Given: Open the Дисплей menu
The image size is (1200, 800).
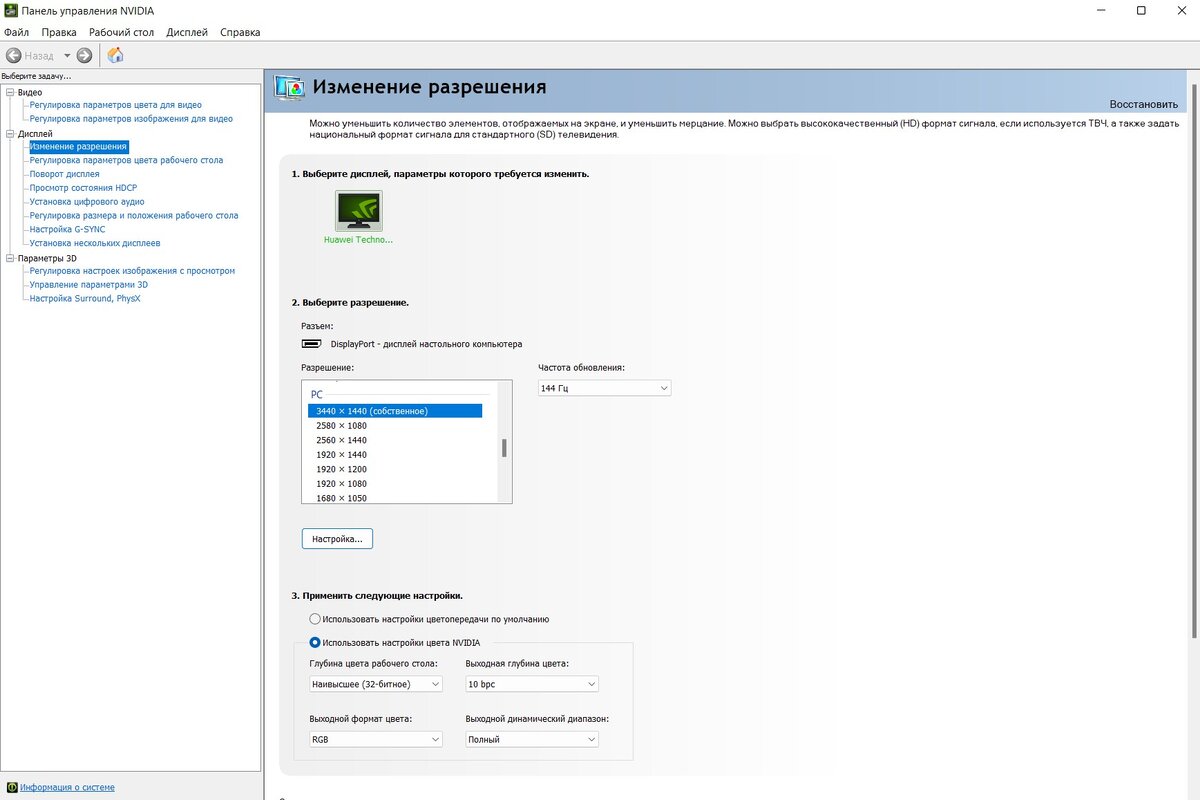Looking at the screenshot, I should click(187, 32).
